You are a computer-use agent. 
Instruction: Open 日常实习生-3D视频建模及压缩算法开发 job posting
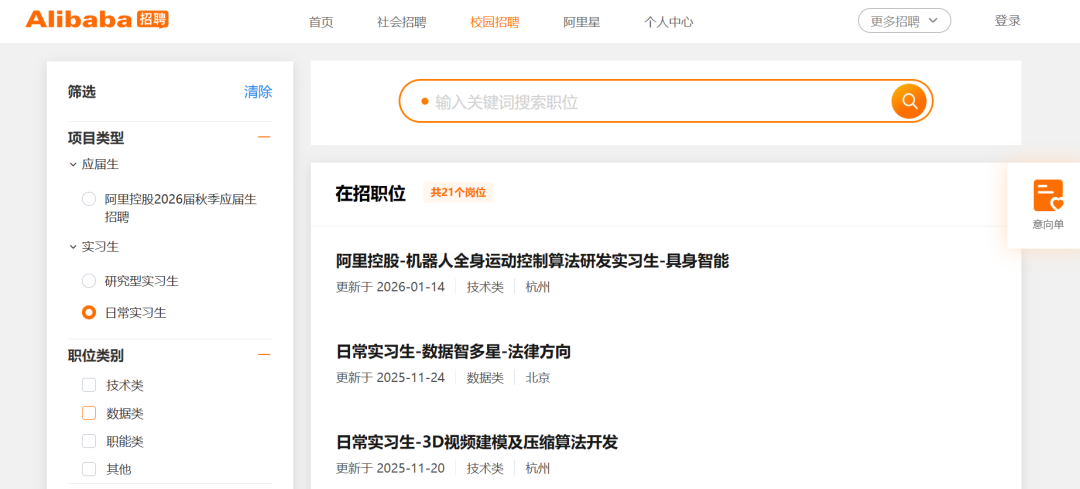[x=477, y=442]
